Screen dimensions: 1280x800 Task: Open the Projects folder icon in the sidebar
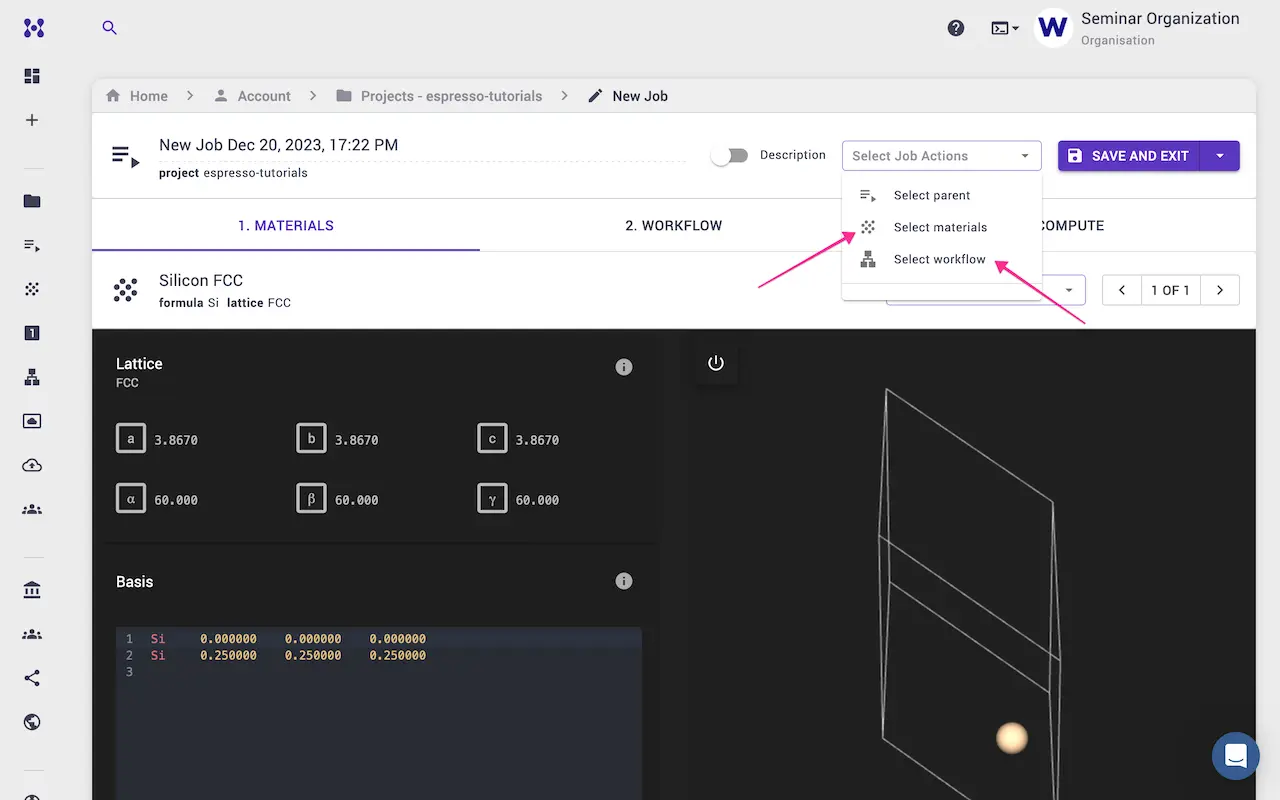[x=31, y=201]
